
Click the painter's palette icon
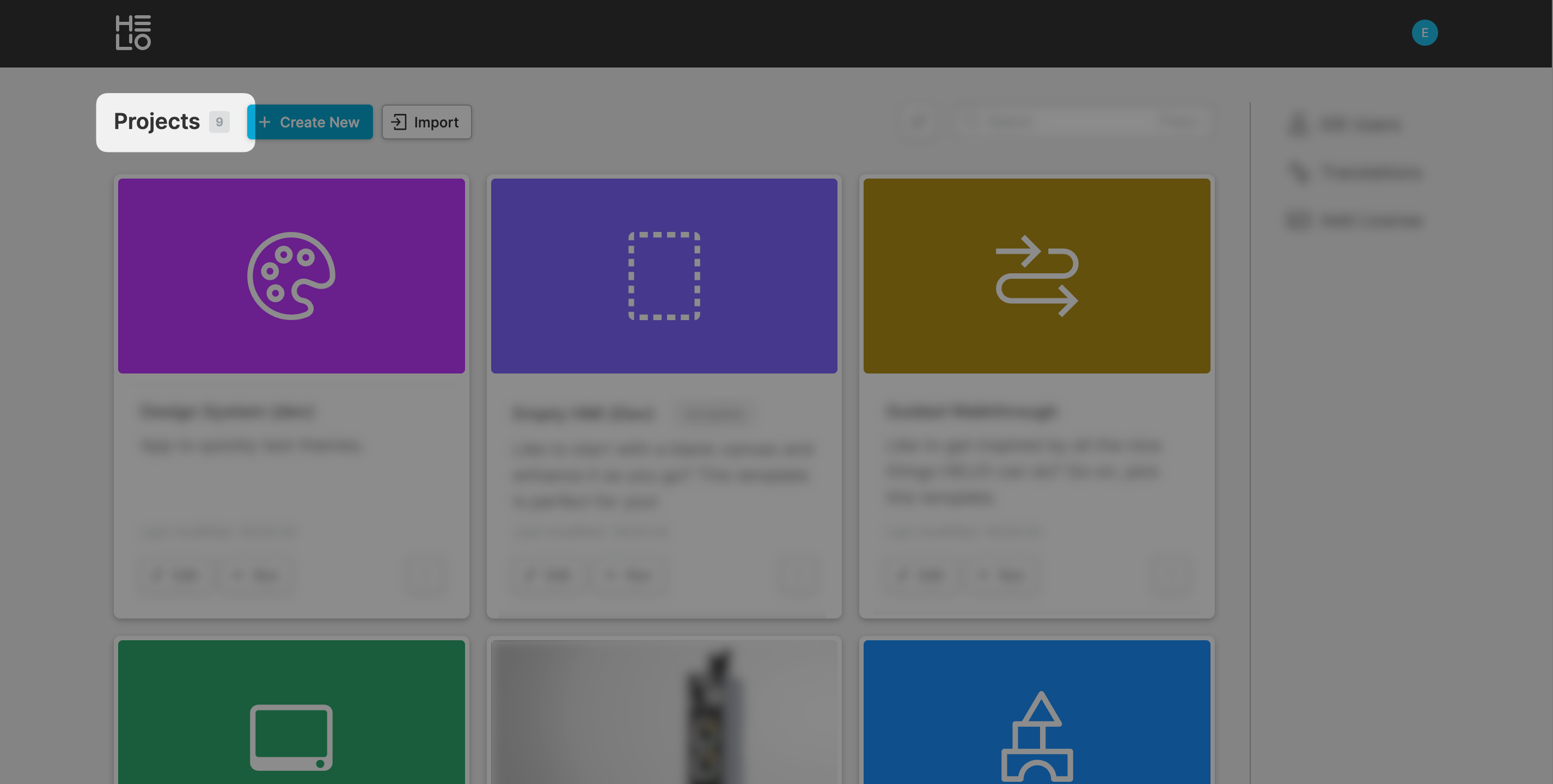click(x=291, y=276)
